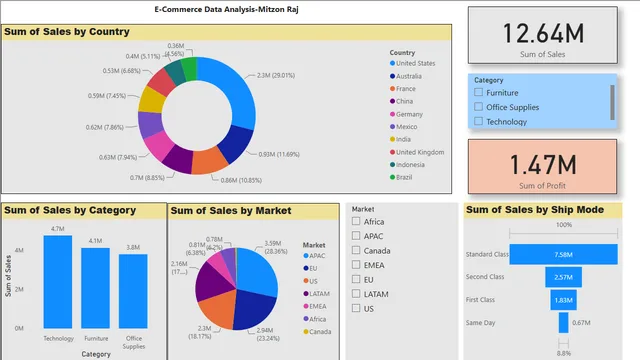Click the '0.4M (5.11%)' donut label
The width and height of the screenshot is (640, 360).
(x=143, y=56)
